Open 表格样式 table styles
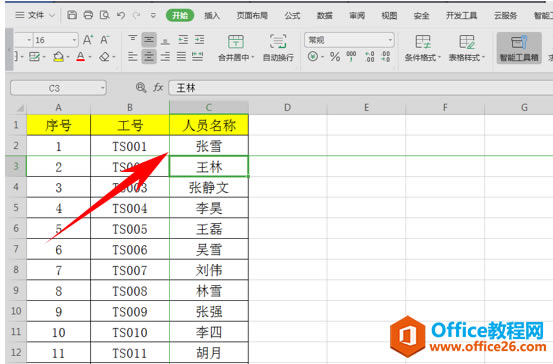 pyautogui.click(x=467, y=48)
